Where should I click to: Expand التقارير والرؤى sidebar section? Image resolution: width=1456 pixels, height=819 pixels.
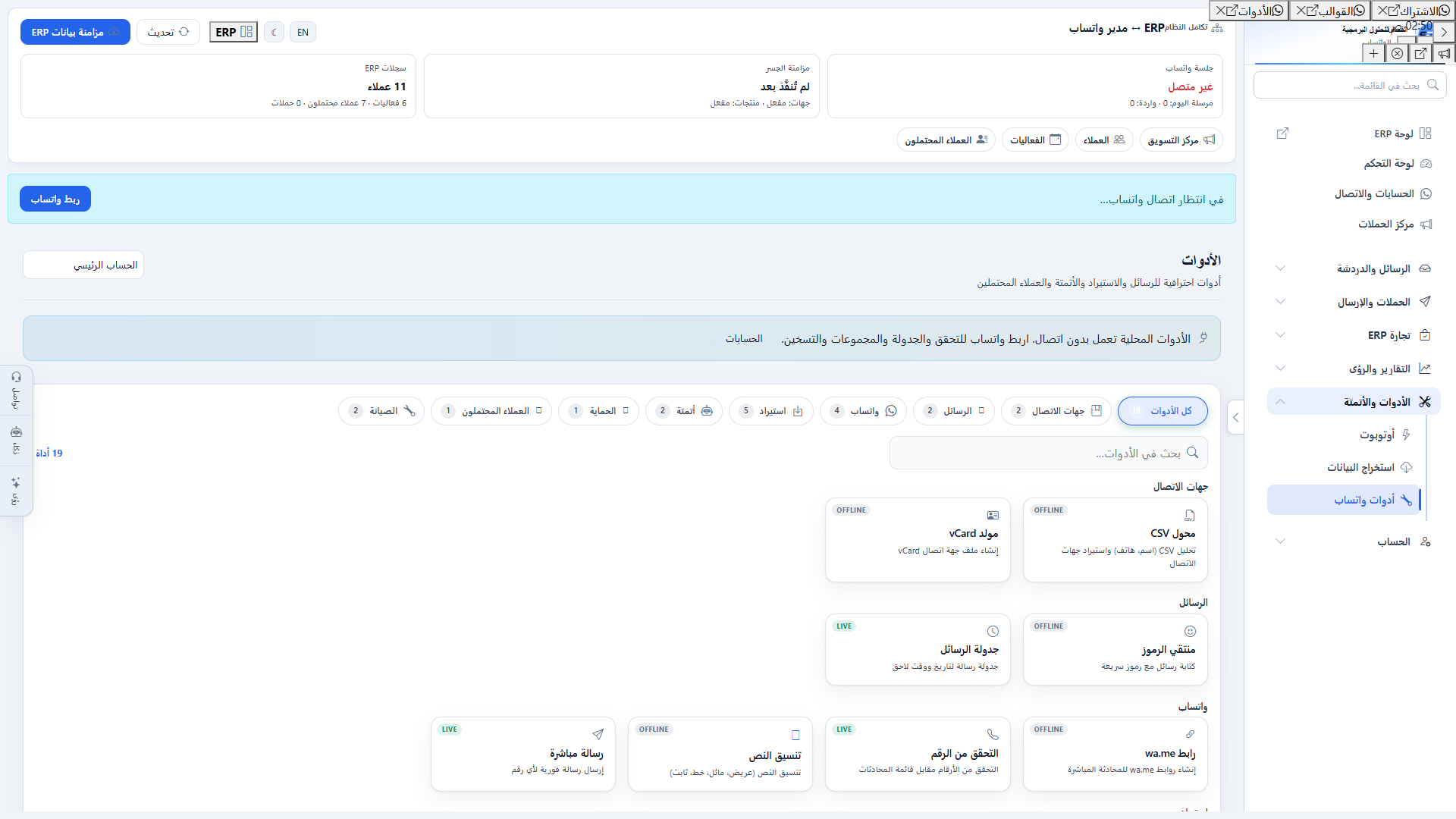(1354, 369)
